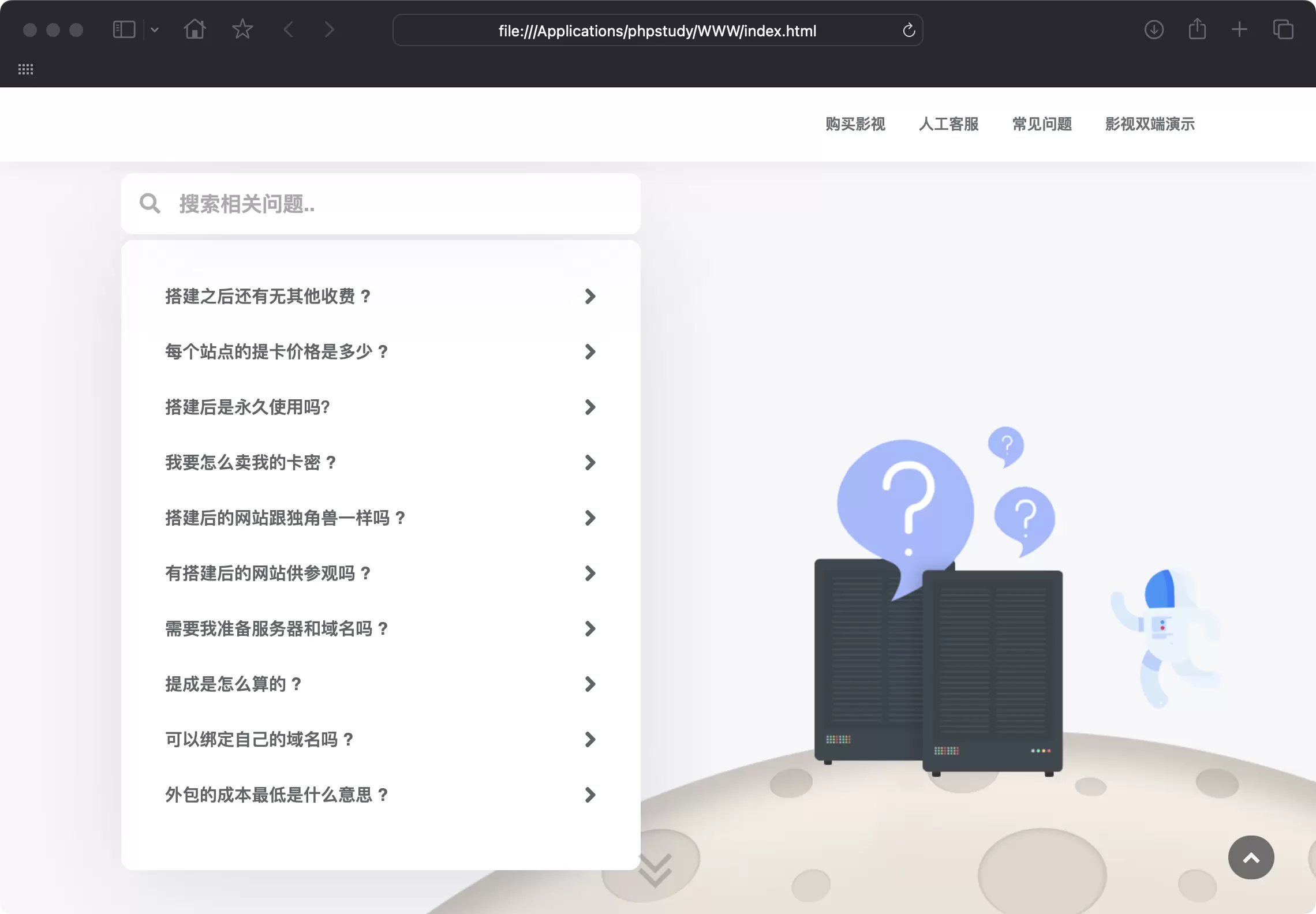1316x914 pixels.
Task: Expand chevron for 搜建之后还有无其他收费
Action: (x=590, y=297)
